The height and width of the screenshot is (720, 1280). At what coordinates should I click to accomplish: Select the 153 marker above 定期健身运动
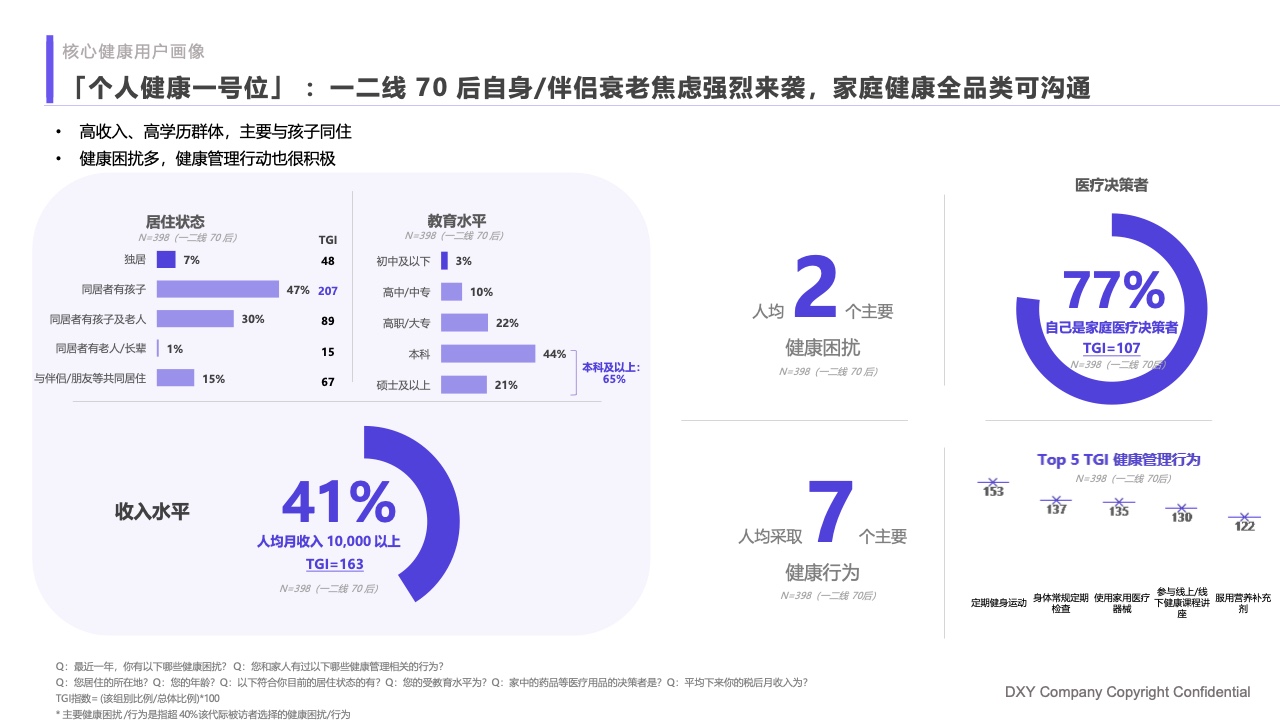[x=993, y=482]
